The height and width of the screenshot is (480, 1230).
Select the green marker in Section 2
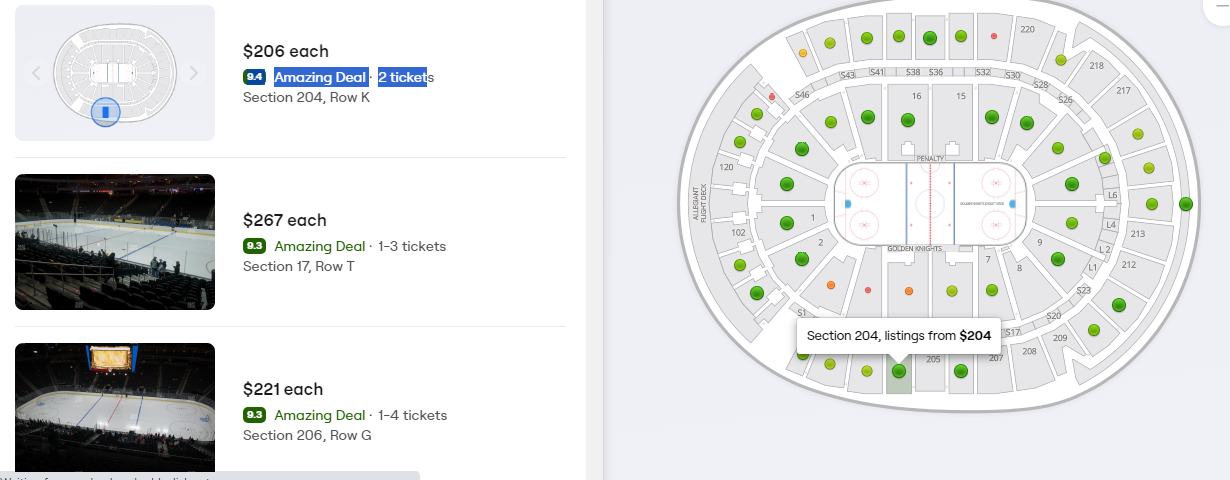801,259
